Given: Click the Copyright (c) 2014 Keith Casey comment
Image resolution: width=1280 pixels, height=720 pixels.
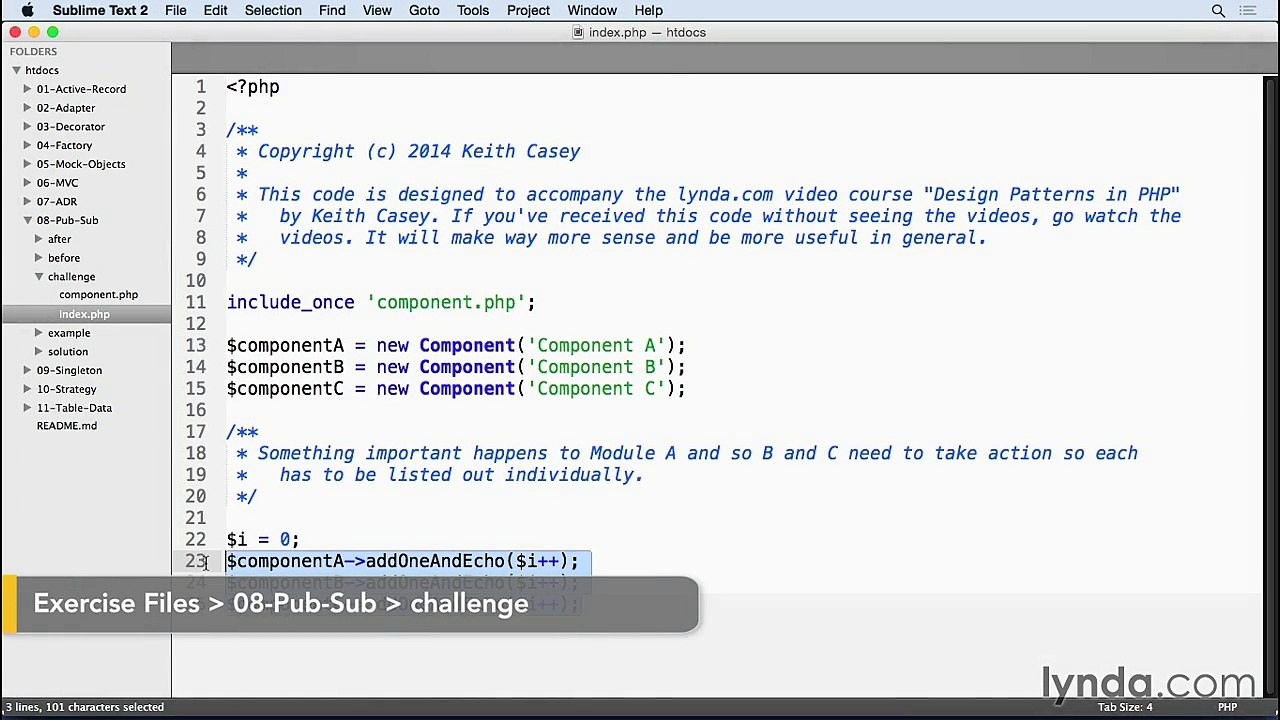Looking at the screenshot, I should coord(419,152).
